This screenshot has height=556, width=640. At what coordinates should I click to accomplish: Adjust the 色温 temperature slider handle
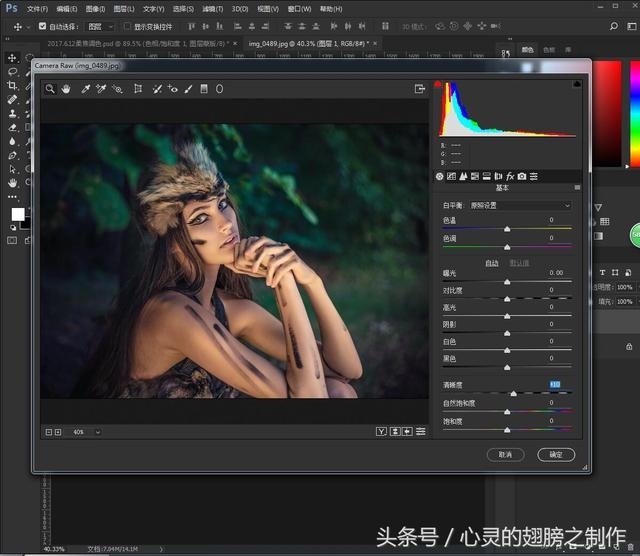click(507, 229)
